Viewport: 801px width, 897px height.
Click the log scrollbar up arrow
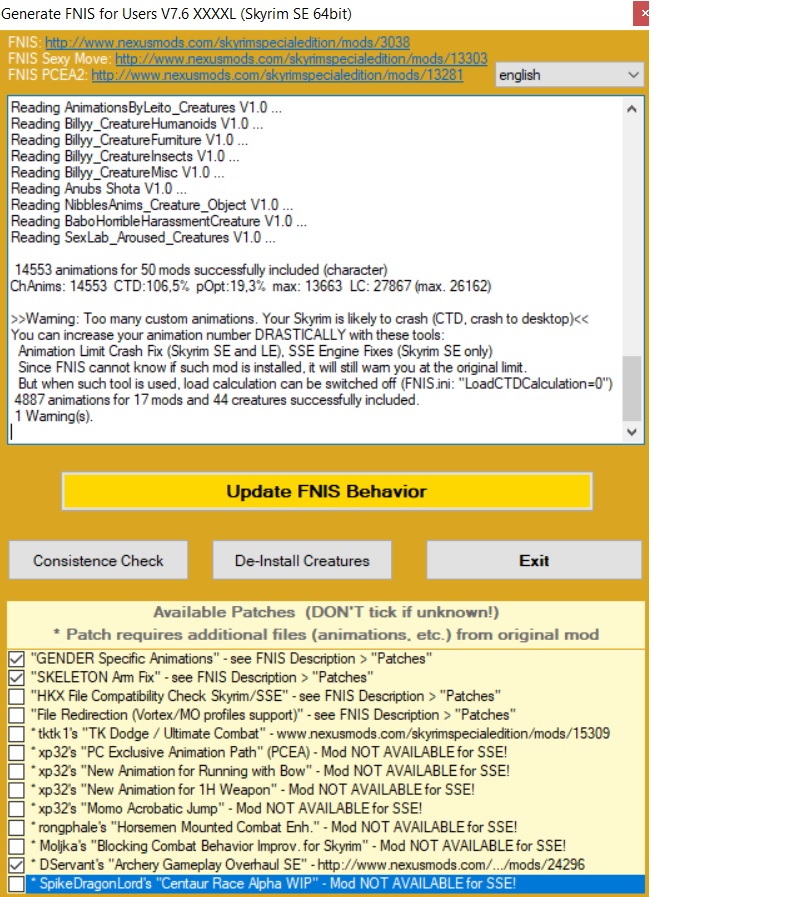[631, 110]
